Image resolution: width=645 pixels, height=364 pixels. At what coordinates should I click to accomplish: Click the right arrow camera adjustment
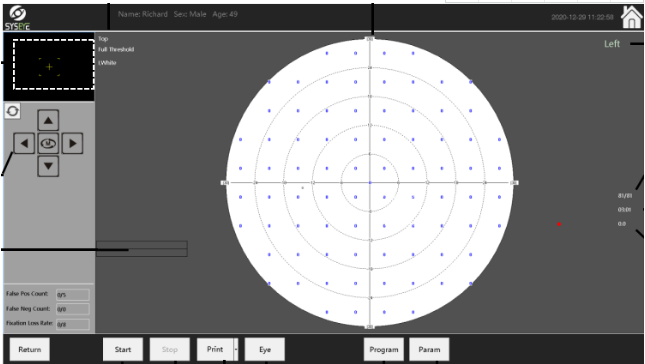pyautogui.click(x=72, y=144)
